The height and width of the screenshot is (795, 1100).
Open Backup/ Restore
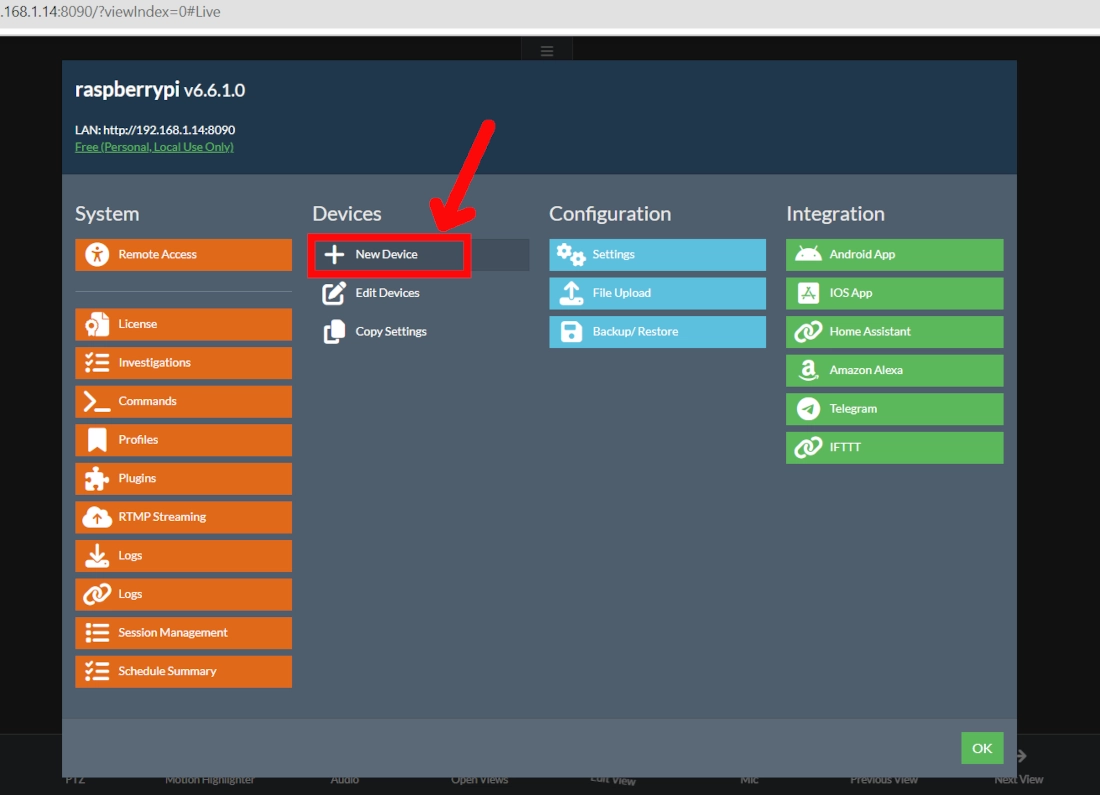tap(657, 332)
